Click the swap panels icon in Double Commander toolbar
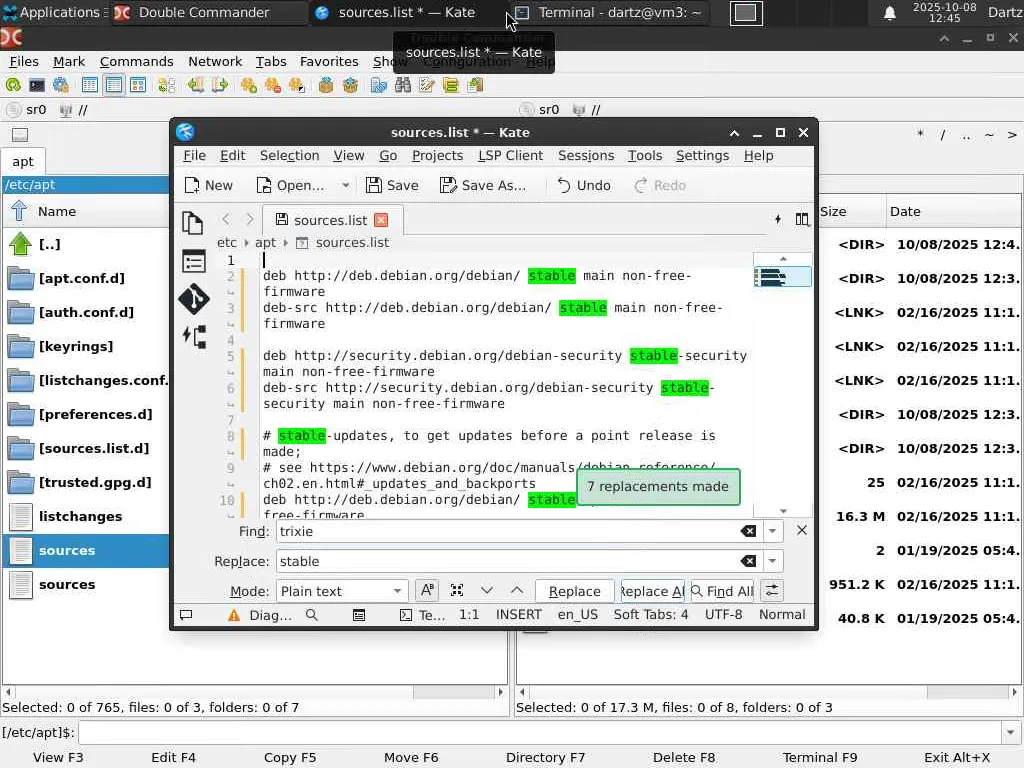 [x=167, y=85]
